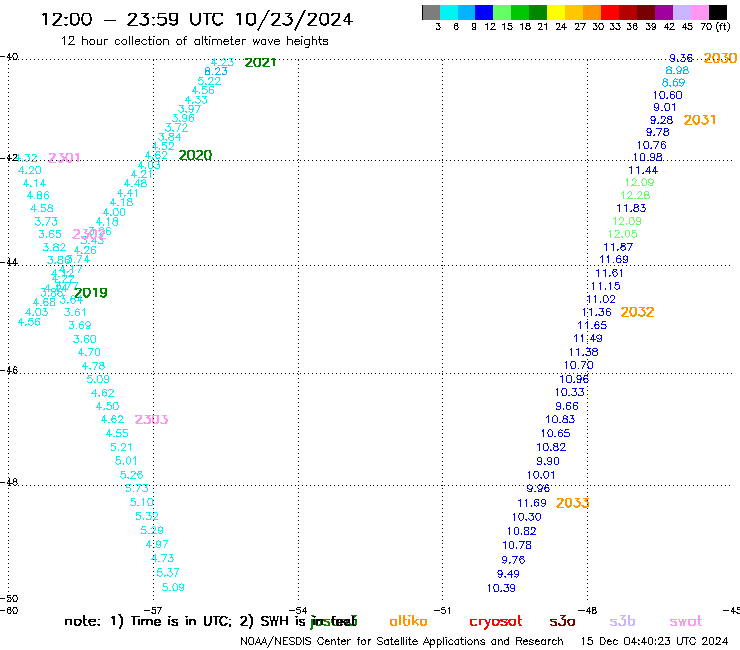This screenshot has height=650, width=740.
Task: Click subtitle "12 hour collection of altimeter wave heights"
Action: point(194,41)
